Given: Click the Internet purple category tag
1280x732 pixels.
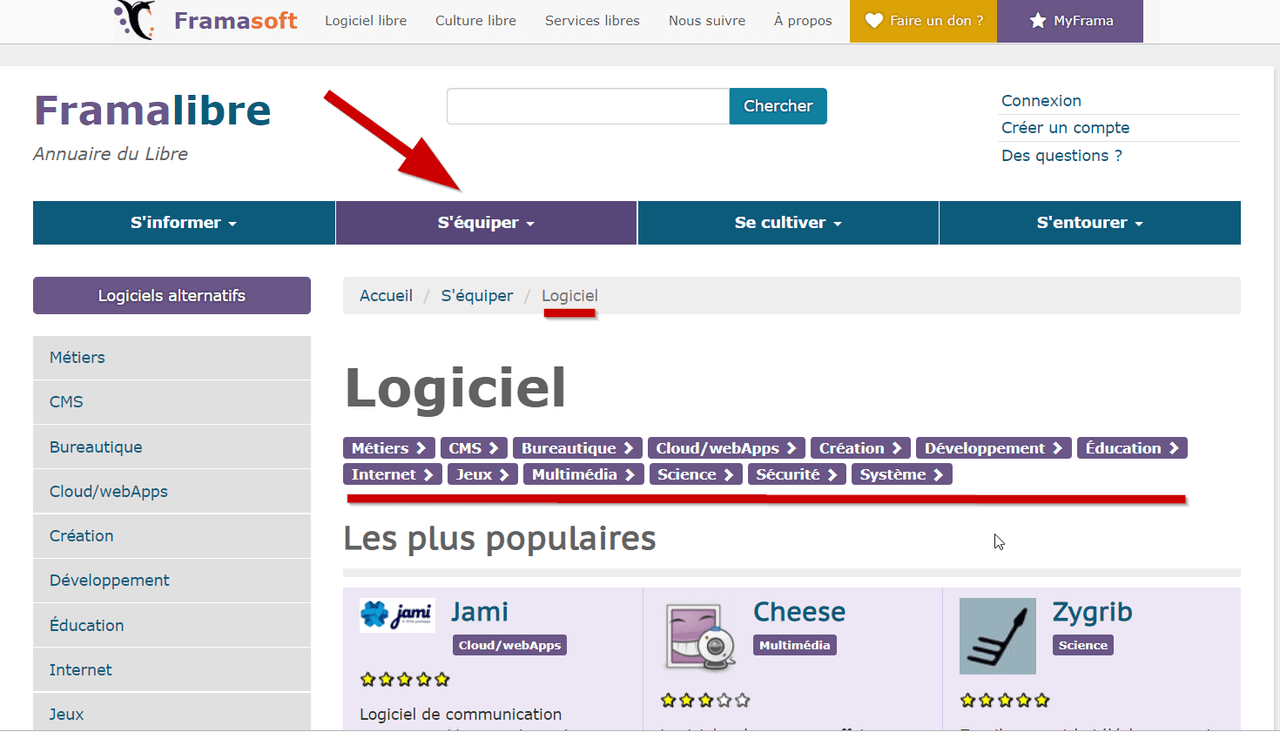Looking at the screenshot, I should tap(392, 474).
